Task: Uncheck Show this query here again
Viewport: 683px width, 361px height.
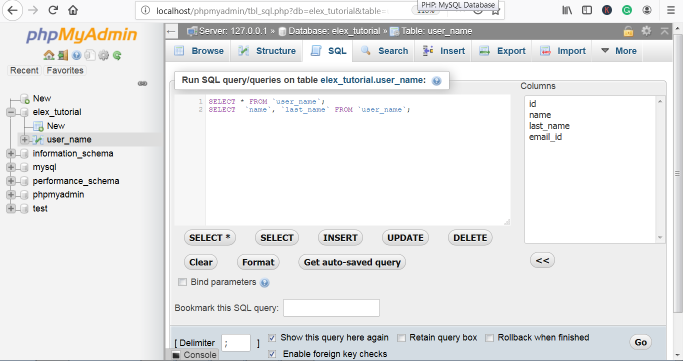Action: coord(272,338)
